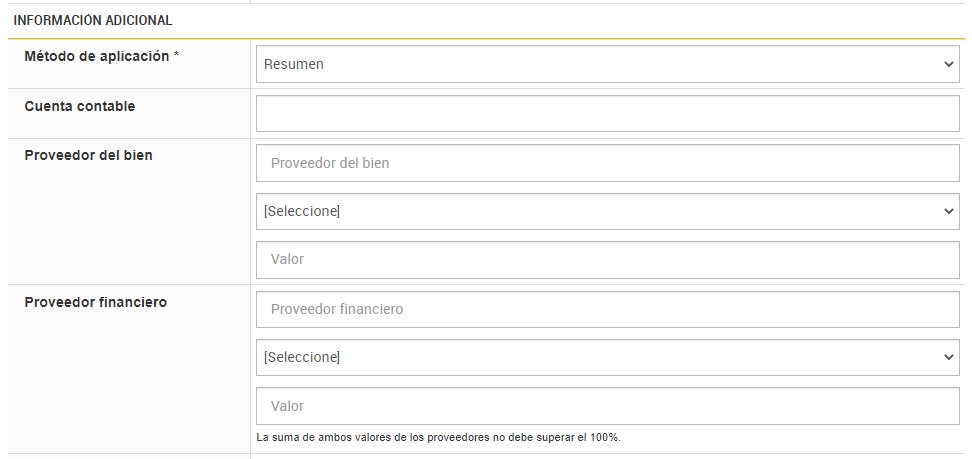Click the Cuenta contable input field
This screenshot has height=459, width=972.
(x=607, y=113)
